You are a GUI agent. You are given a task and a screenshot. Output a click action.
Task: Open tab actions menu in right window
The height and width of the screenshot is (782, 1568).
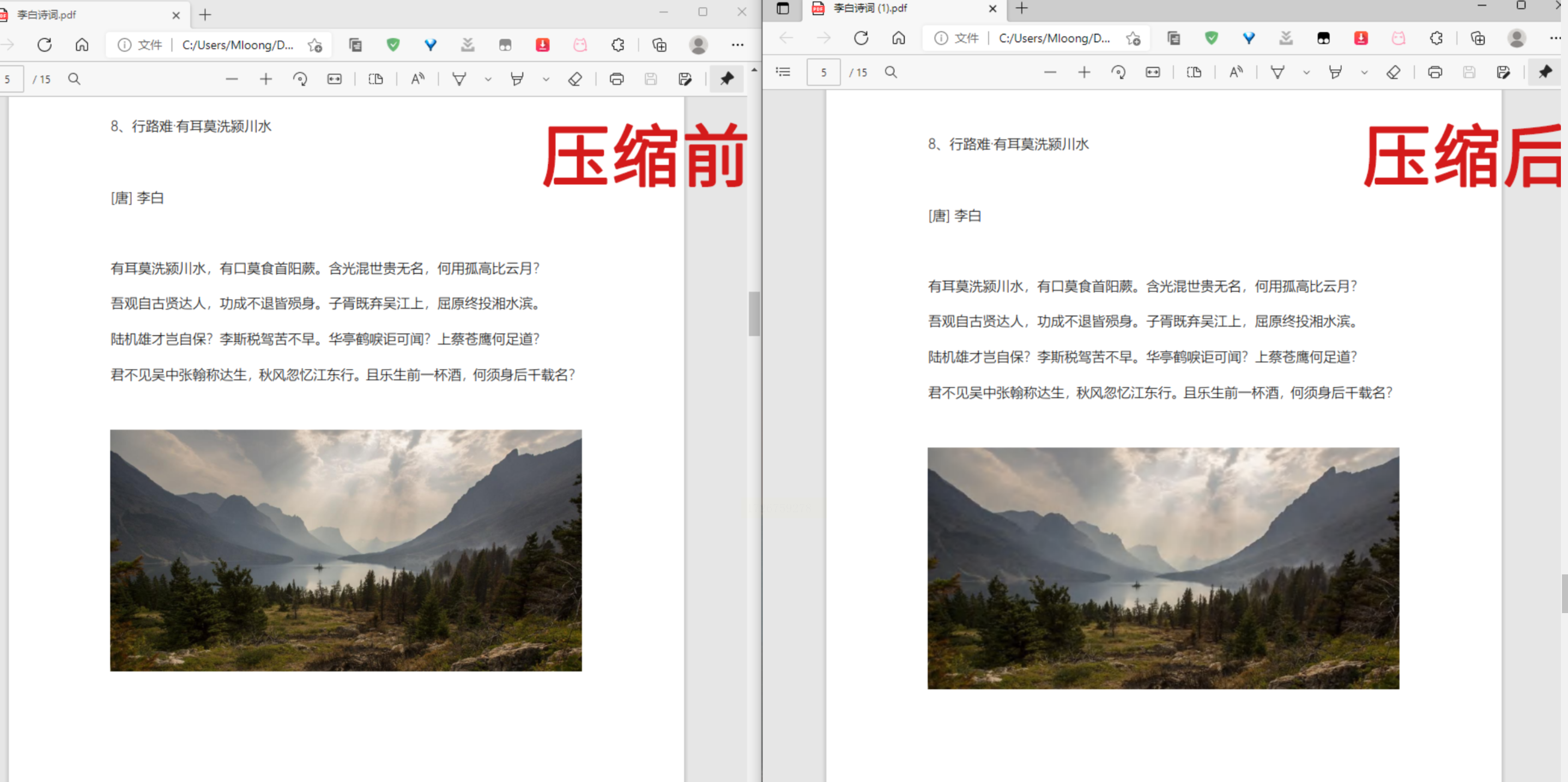coord(783,8)
